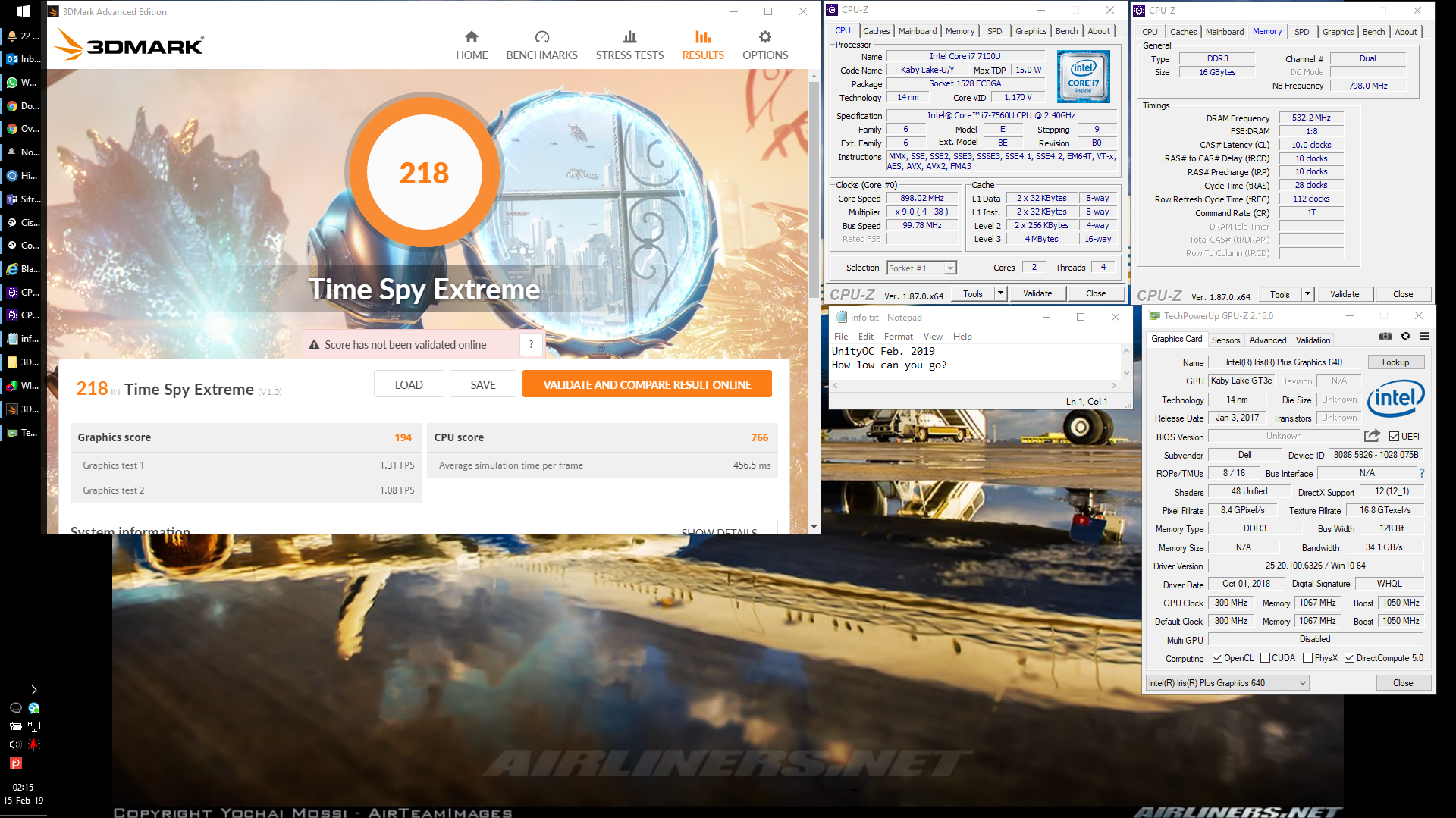This screenshot has height=818, width=1456.
Task: Open the Bench tab in the left CPU-Z window
Action: pyautogui.click(x=1066, y=31)
